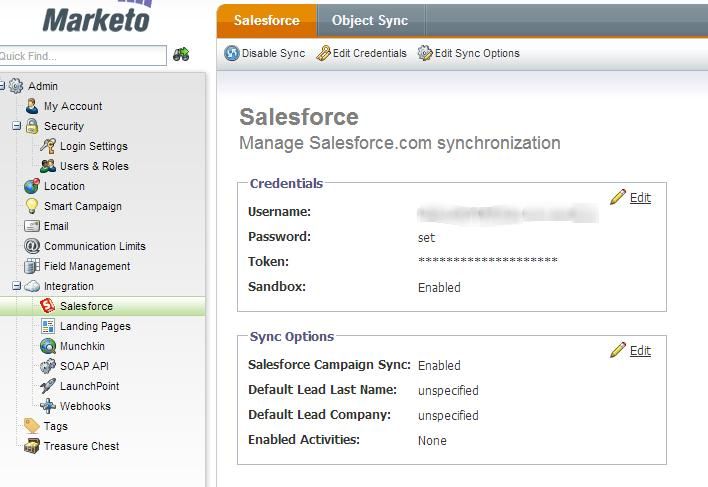Click the Landing Pages icon
The height and width of the screenshot is (487, 708).
point(48,326)
